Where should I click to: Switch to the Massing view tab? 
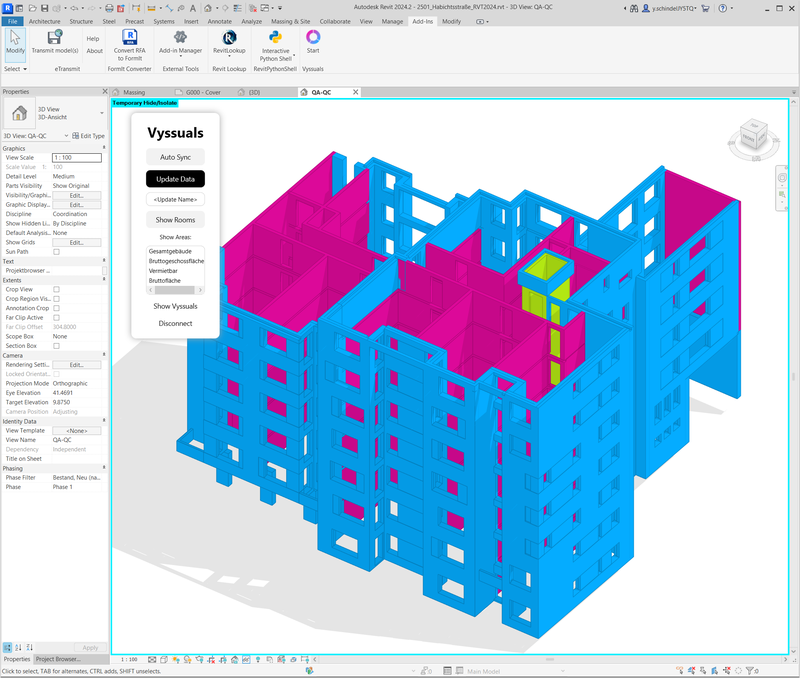pyautogui.click(x=134, y=92)
